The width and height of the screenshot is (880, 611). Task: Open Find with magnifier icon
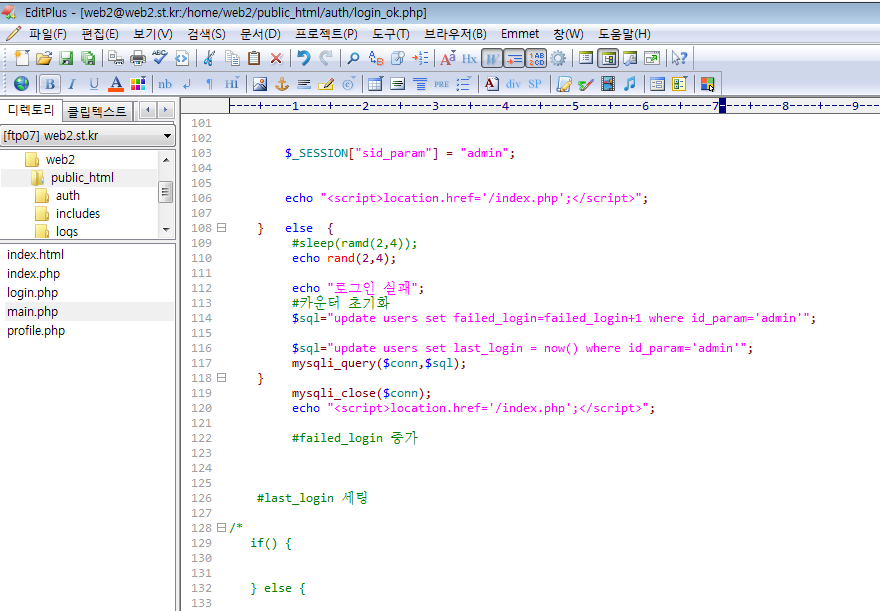coord(354,58)
